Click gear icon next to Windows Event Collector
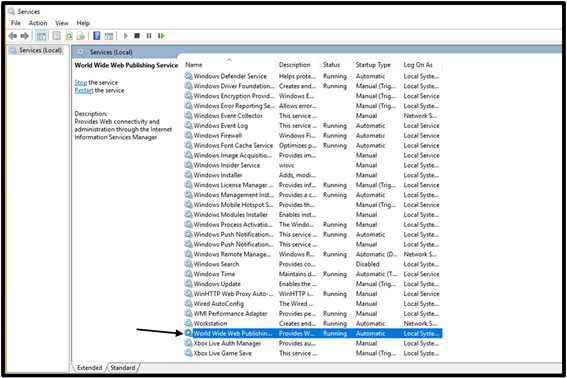 [188, 115]
